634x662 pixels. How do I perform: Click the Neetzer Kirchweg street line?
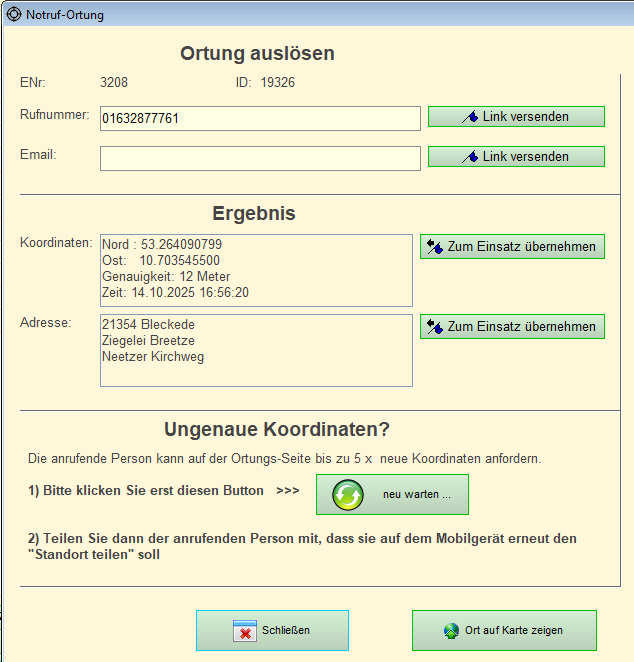(x=153, y=357)
